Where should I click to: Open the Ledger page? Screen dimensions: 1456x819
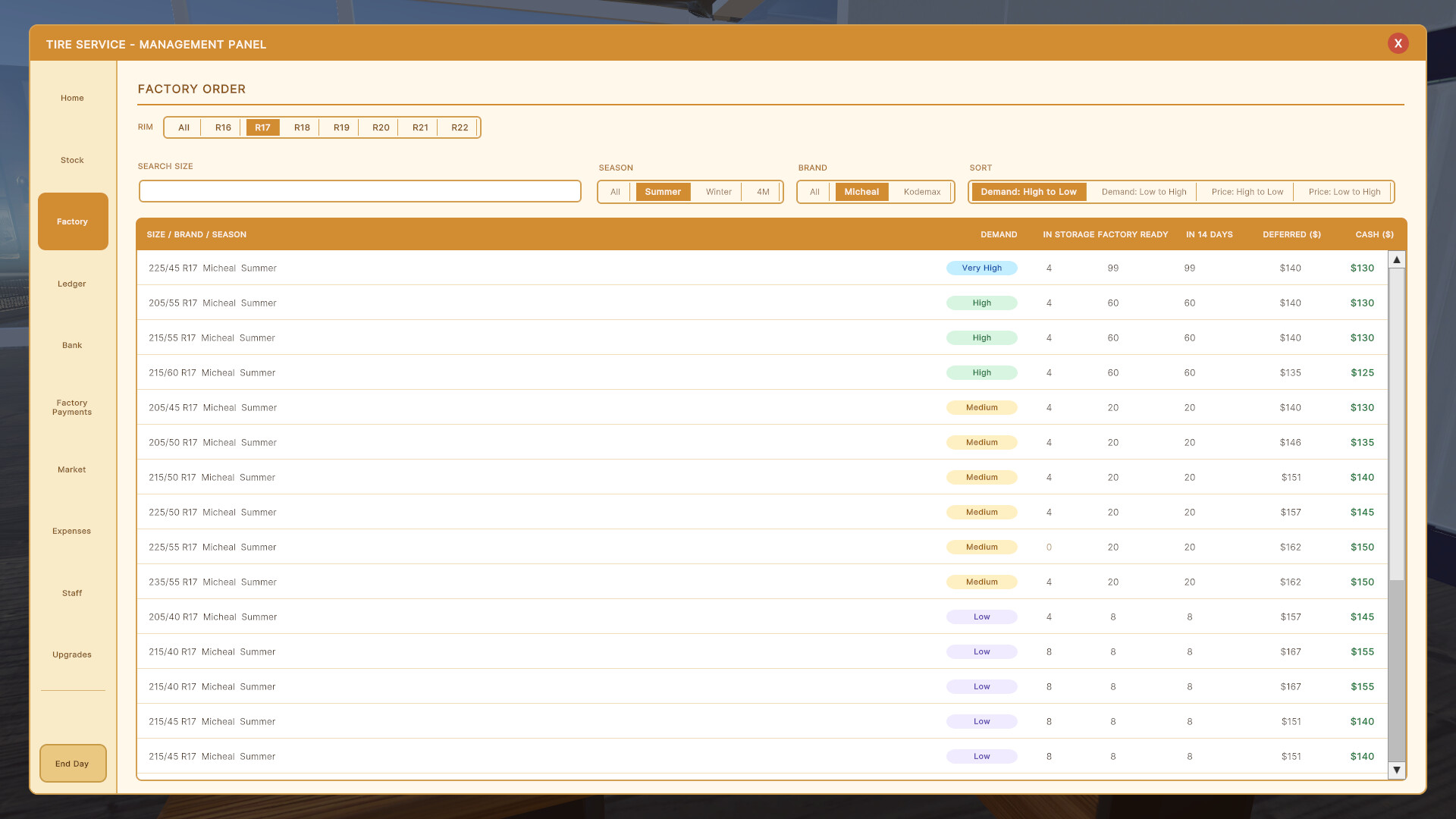click(x=72, y=284)
